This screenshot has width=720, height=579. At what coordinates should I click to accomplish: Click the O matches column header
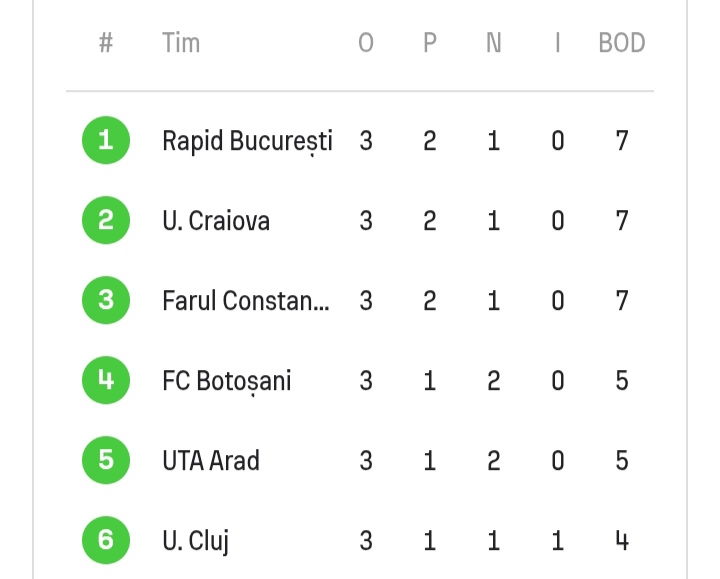[x=366, y=43]
